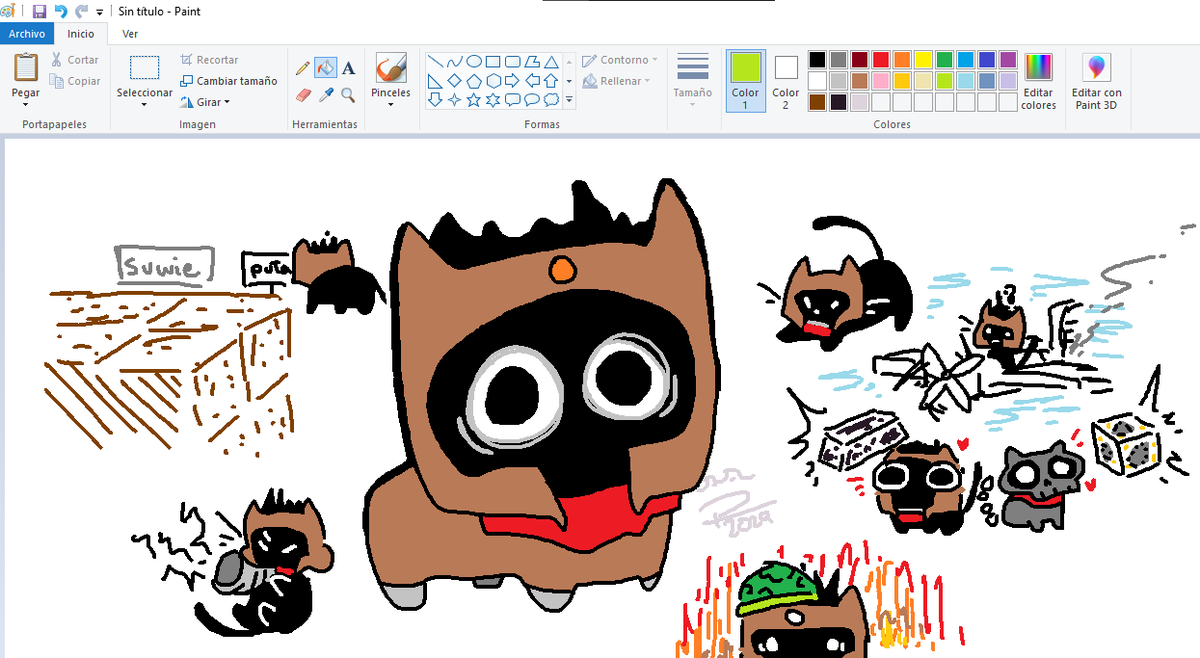Open the Seleccionar dropdown arrow
This screenshot has height=658, width=1200.
tap(145, 104)
